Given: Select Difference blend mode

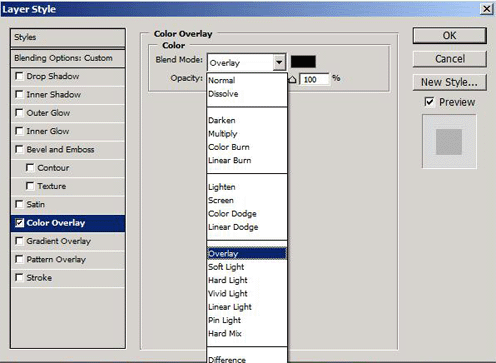Looking at the screenshot, I should tap(247, 359).
